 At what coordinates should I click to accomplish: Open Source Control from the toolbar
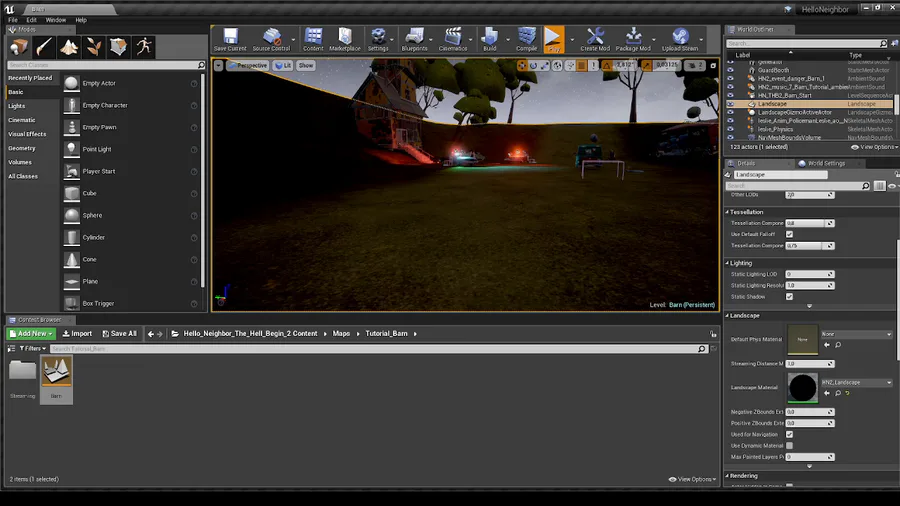click(271, 39)
